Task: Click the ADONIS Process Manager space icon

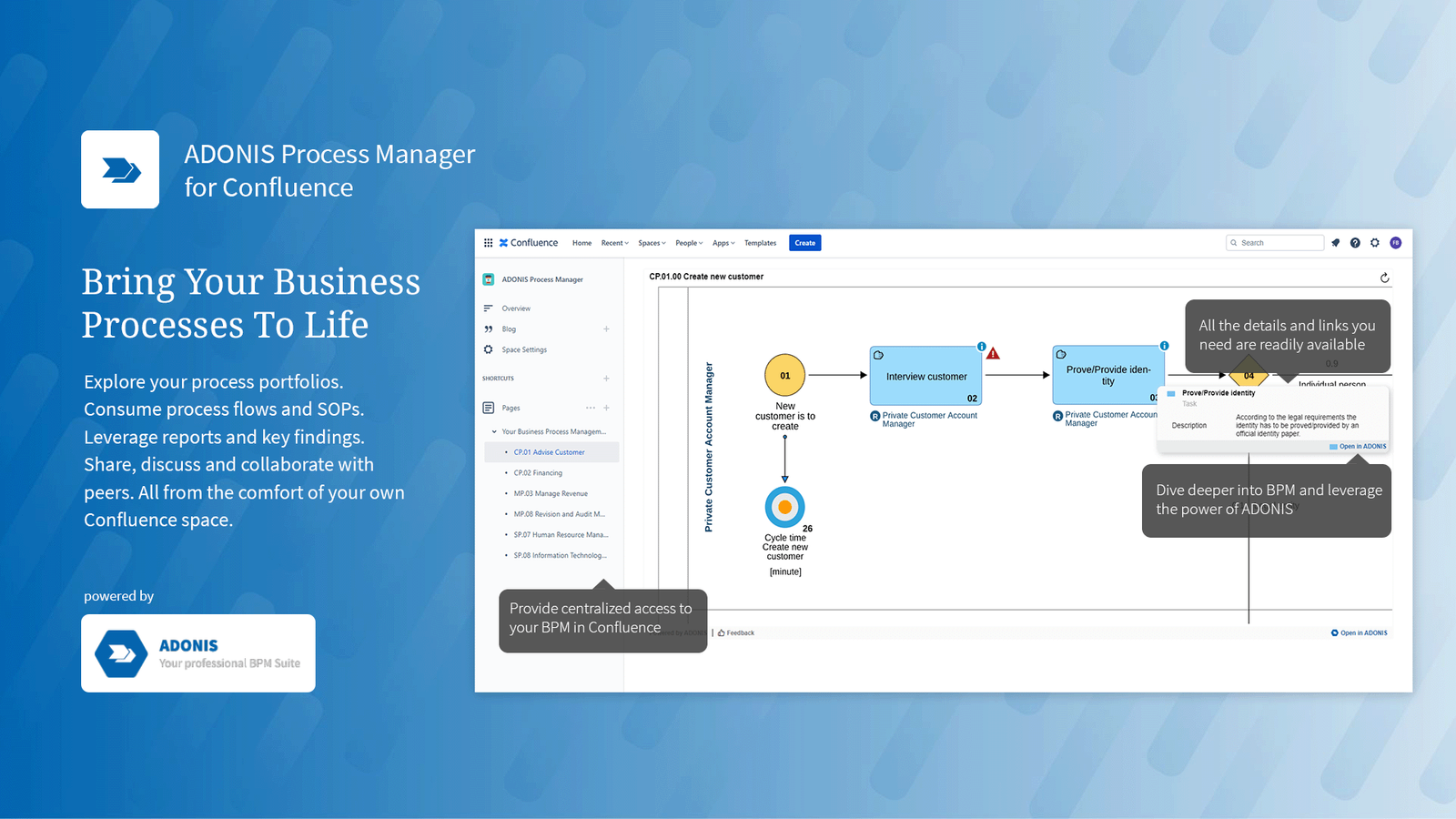Action: point(488,279)
